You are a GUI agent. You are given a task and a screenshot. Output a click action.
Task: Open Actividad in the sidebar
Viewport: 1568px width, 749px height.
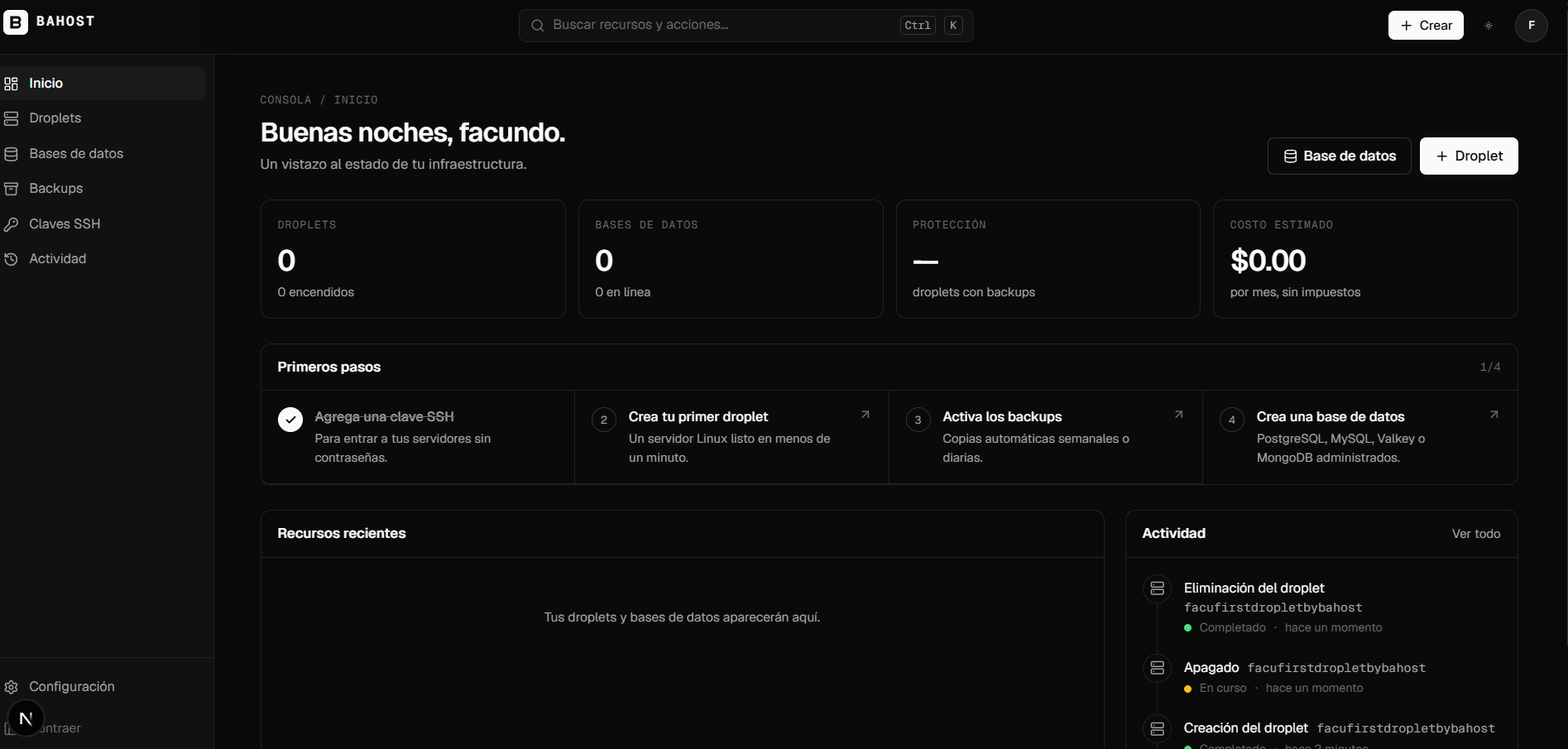coord(103,259)
